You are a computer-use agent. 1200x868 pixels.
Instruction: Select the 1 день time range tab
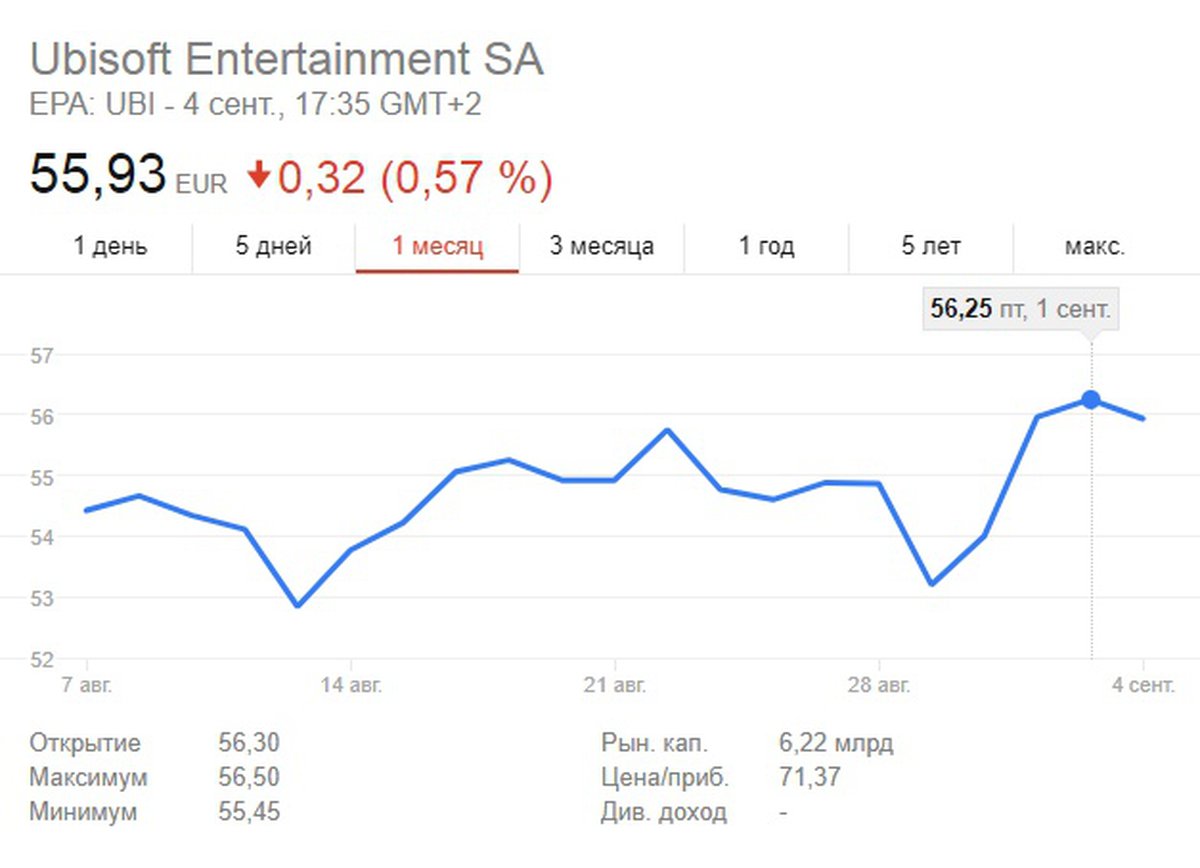(x=110, y=247)
